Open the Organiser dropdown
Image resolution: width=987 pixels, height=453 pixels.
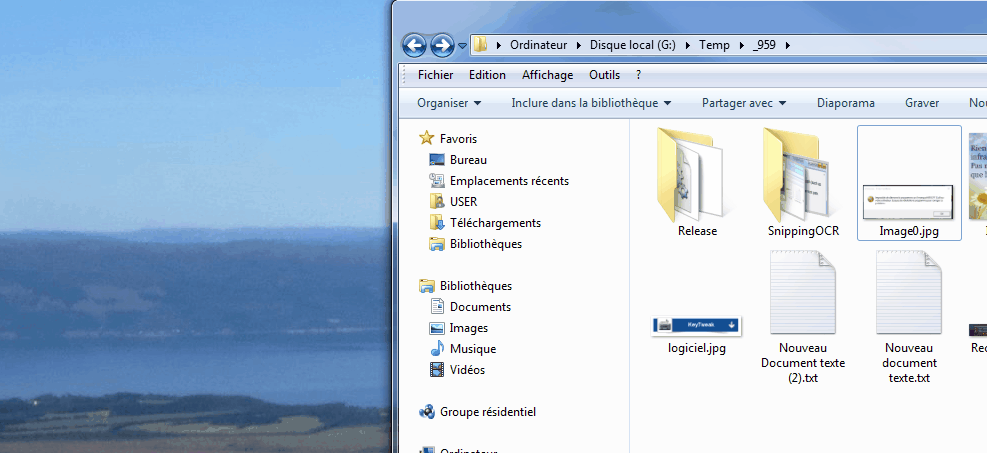(x=449, y=103)
